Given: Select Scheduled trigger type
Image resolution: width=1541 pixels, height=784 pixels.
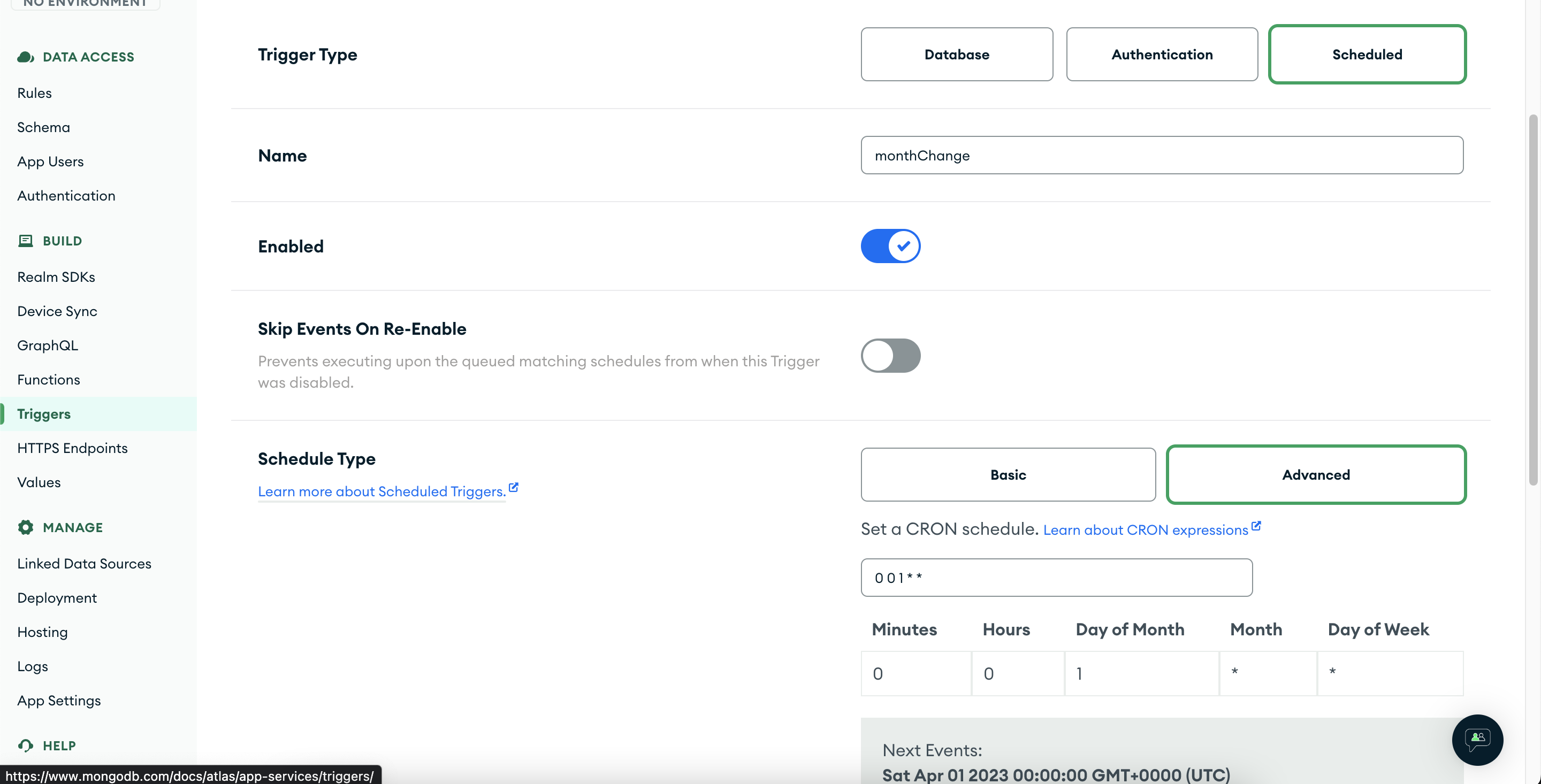Looking at the screenshot, I should point(1367,55).
